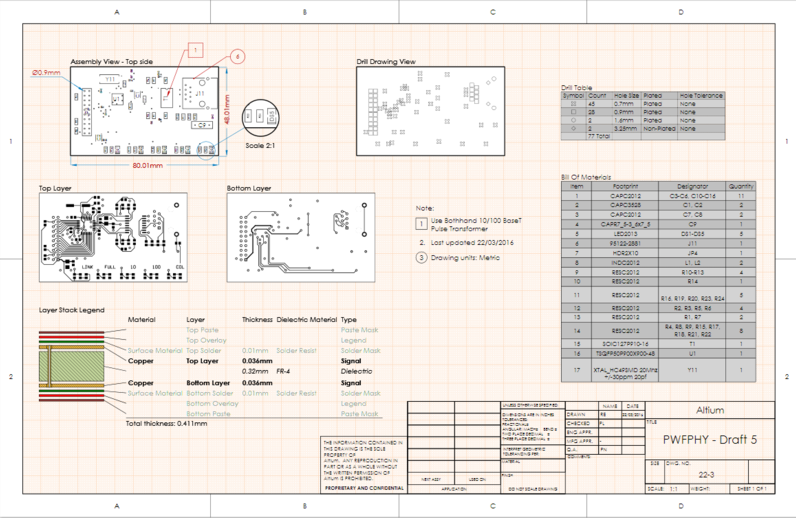The height and width of the screenshot is (518, 796).
Task: Select the 'DS1-DS5' designator cell
Action: point(692,234)
